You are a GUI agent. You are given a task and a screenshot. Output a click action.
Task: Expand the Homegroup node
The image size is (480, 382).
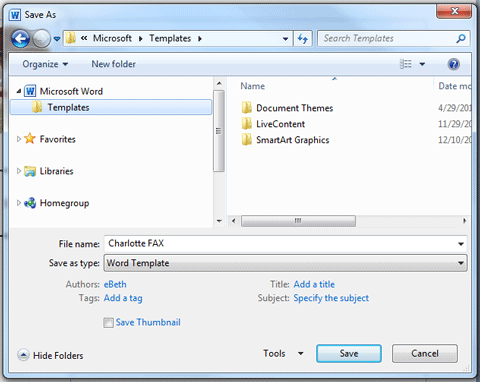(19, 203)
